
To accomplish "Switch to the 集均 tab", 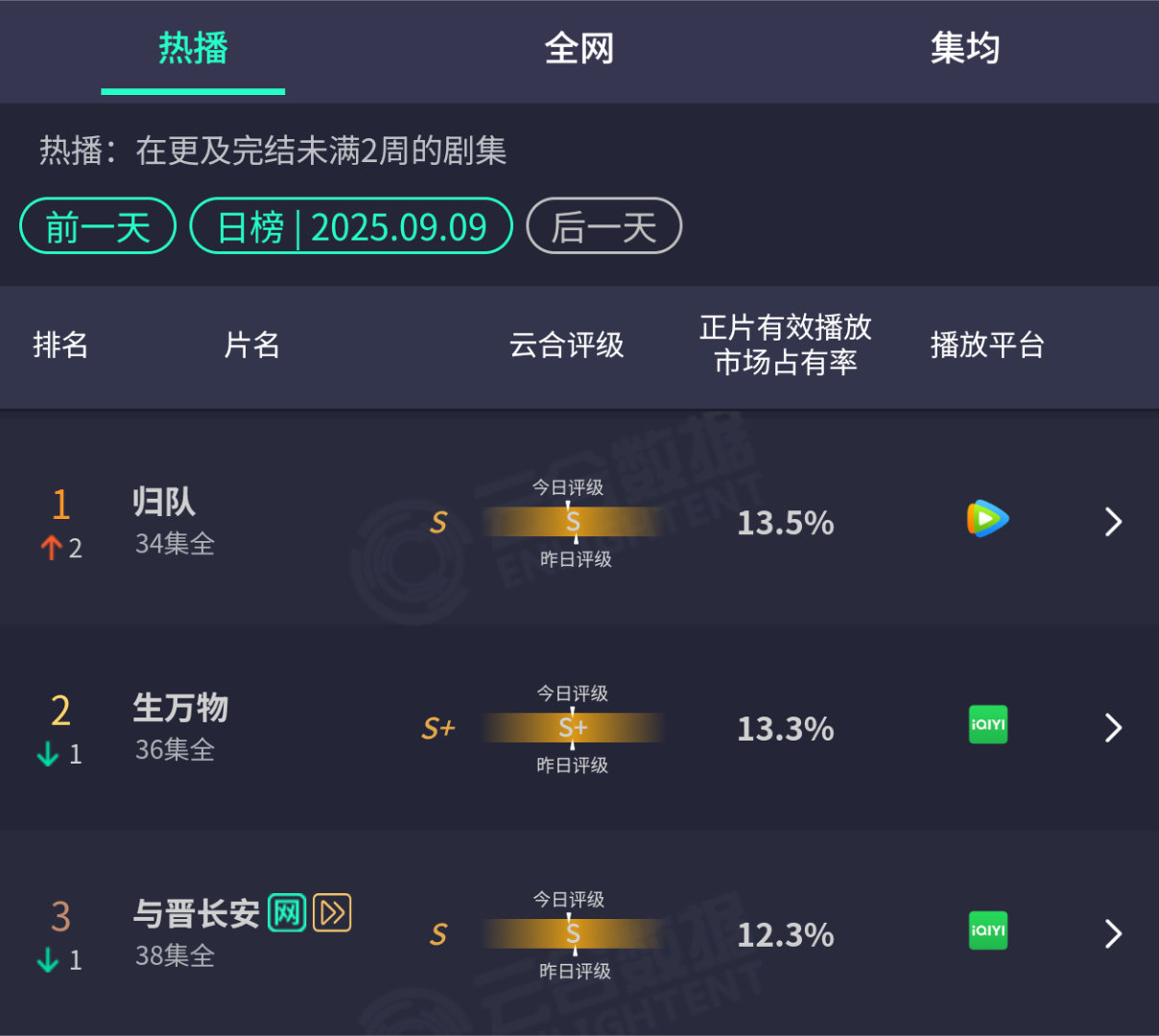I will click(x=965, y=48).
